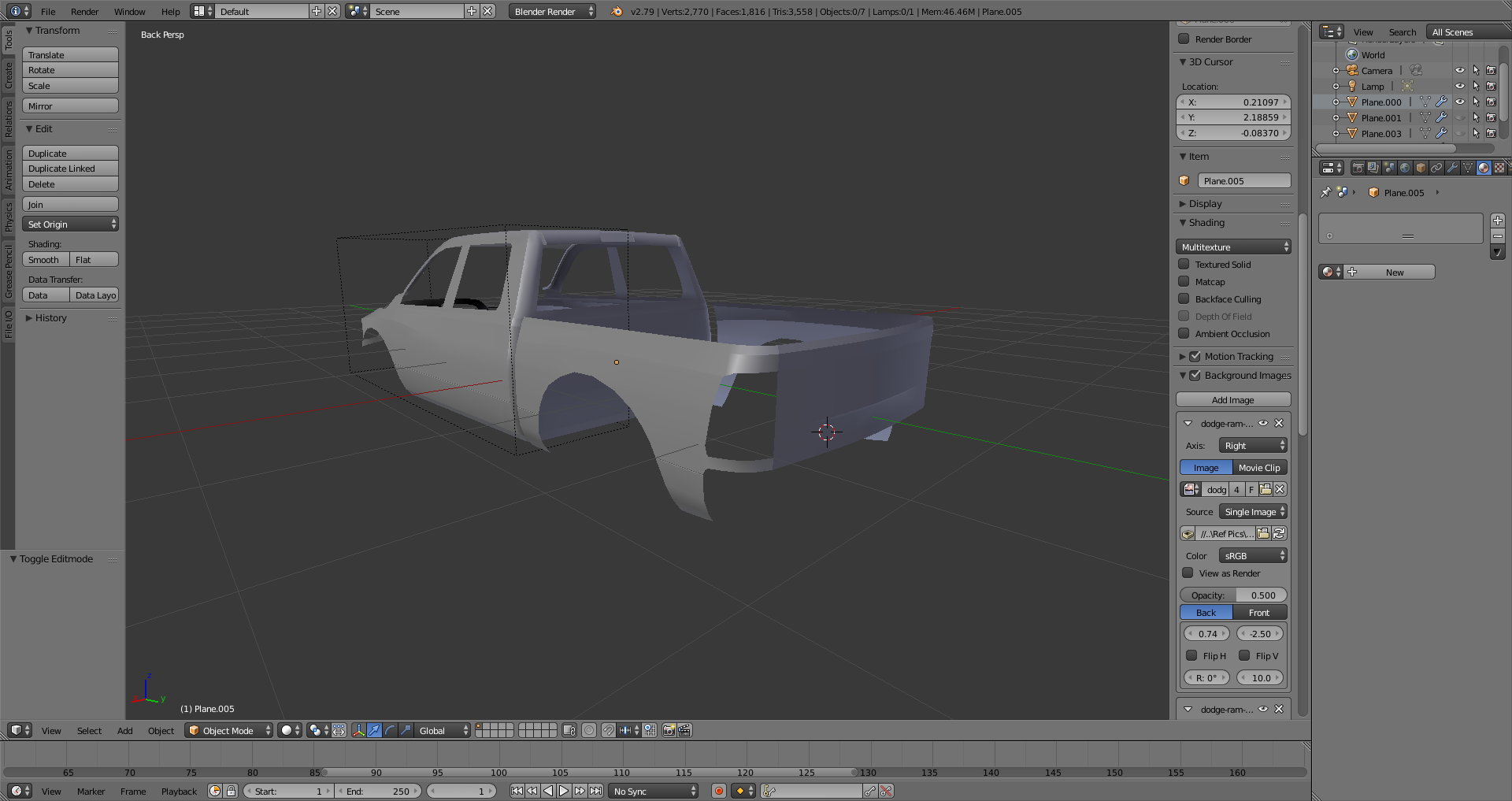
Task: Open the sRGB color space dropdown
Action: pyautogui.click(x=1253, y=555)
